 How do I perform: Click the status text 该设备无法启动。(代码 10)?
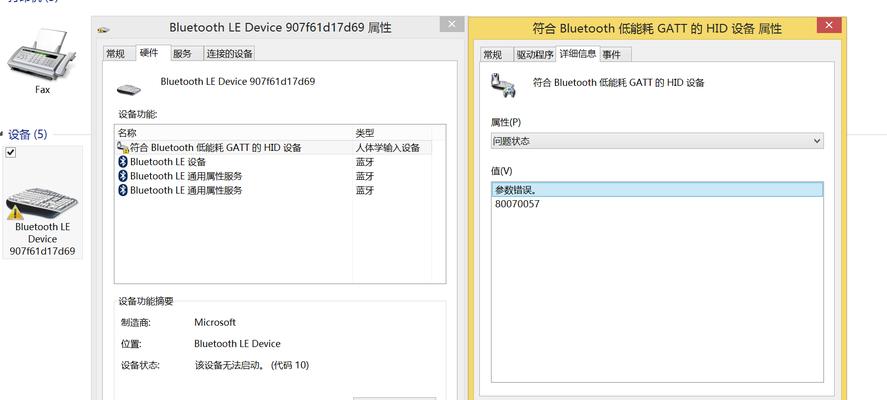pos(252,365)
